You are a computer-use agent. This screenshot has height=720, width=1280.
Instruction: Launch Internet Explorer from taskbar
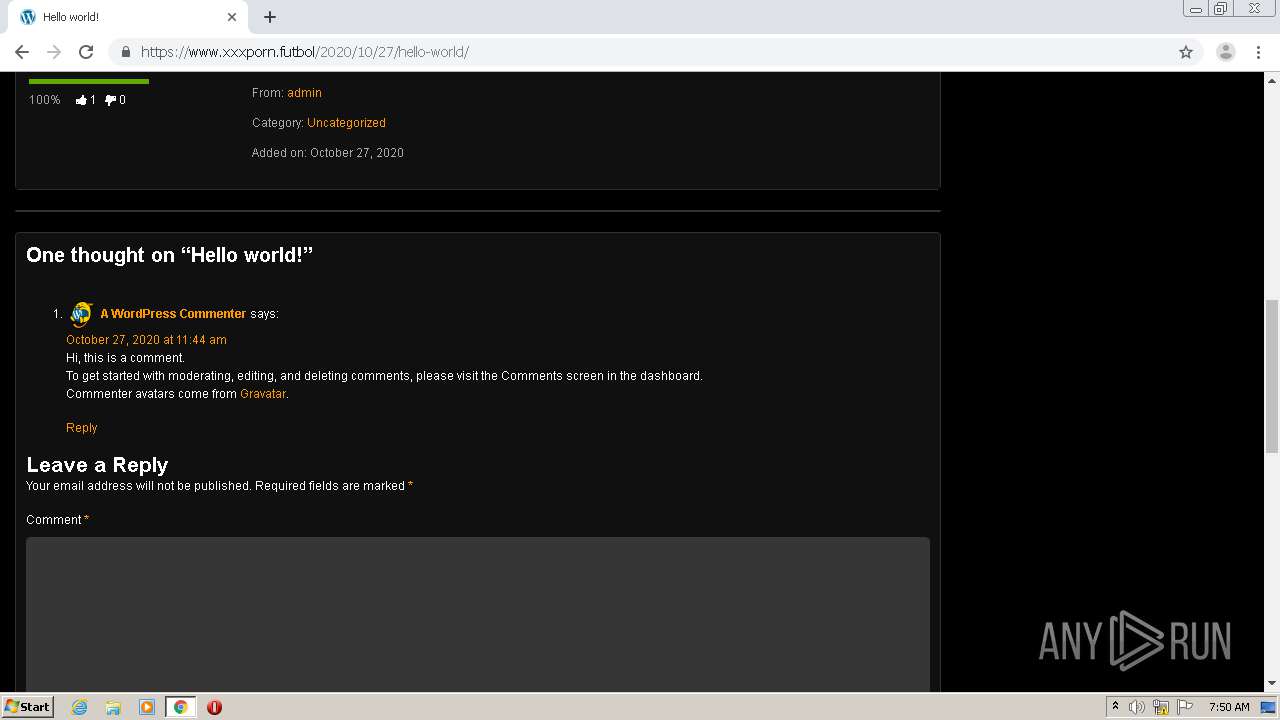(x=79, y=707)
